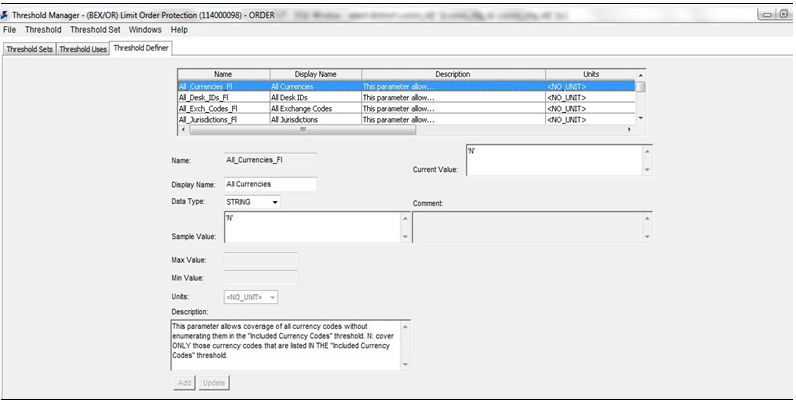Viewport: 796px width, 402px height.
Task: Click into the Sample Value text area
Action: pos(312,227)
